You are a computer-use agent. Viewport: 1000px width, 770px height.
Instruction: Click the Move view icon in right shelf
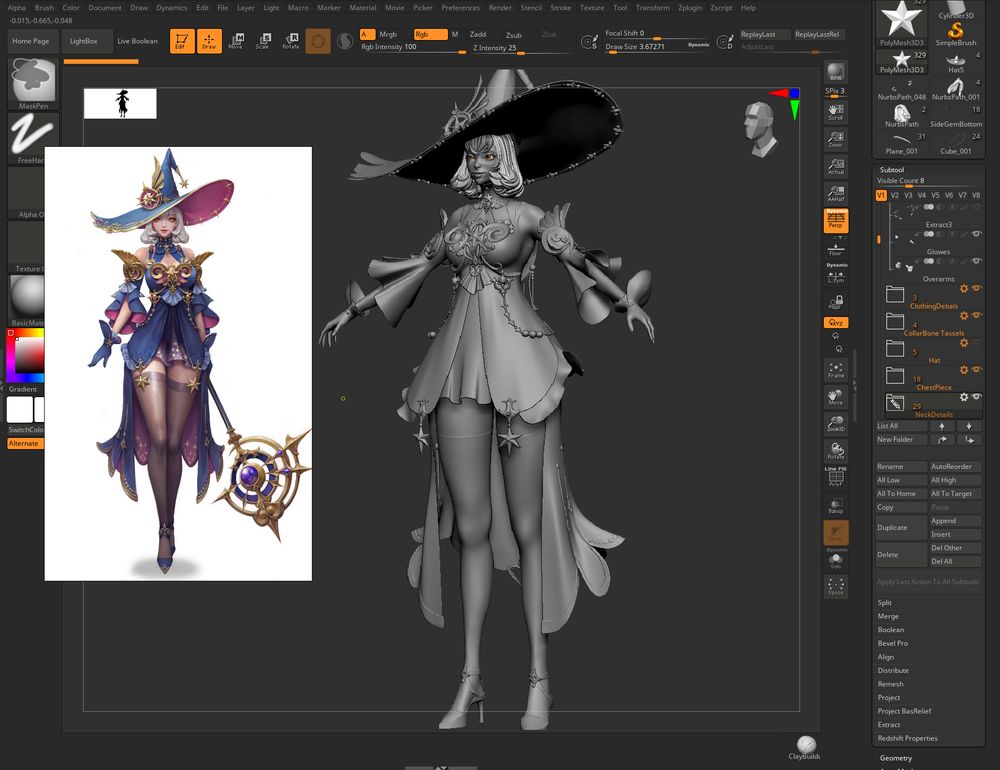835,397
